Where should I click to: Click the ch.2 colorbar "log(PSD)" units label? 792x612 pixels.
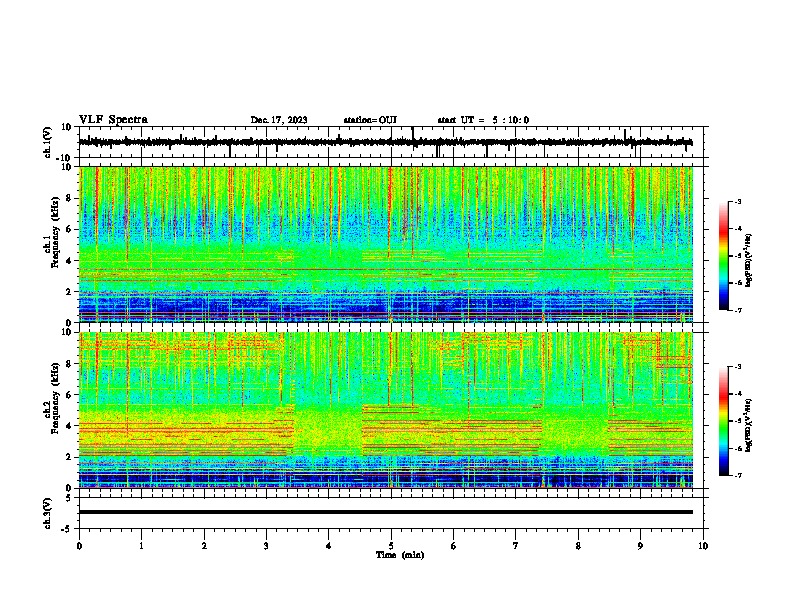(x=748, y=425)
